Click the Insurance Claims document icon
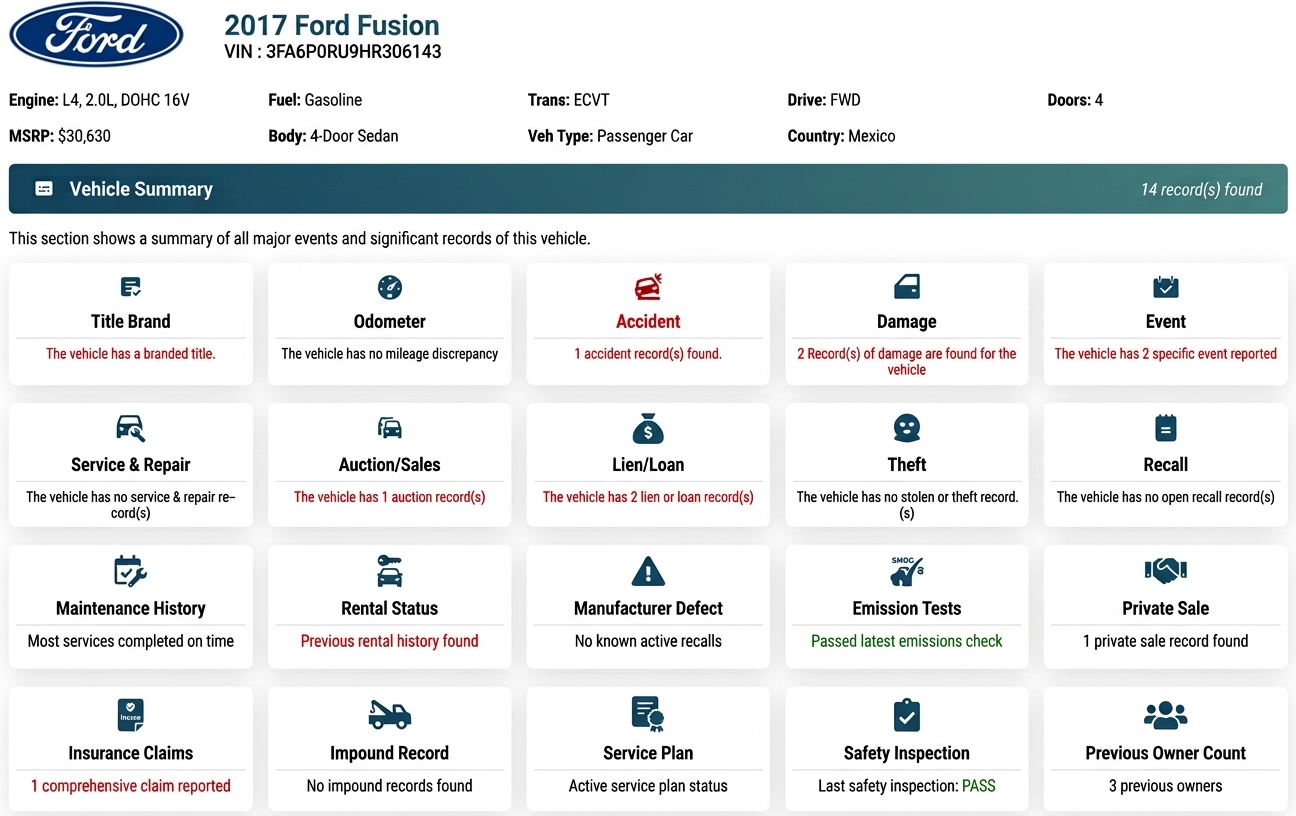The image size is (1296, 816). click(x=131, y=716)
